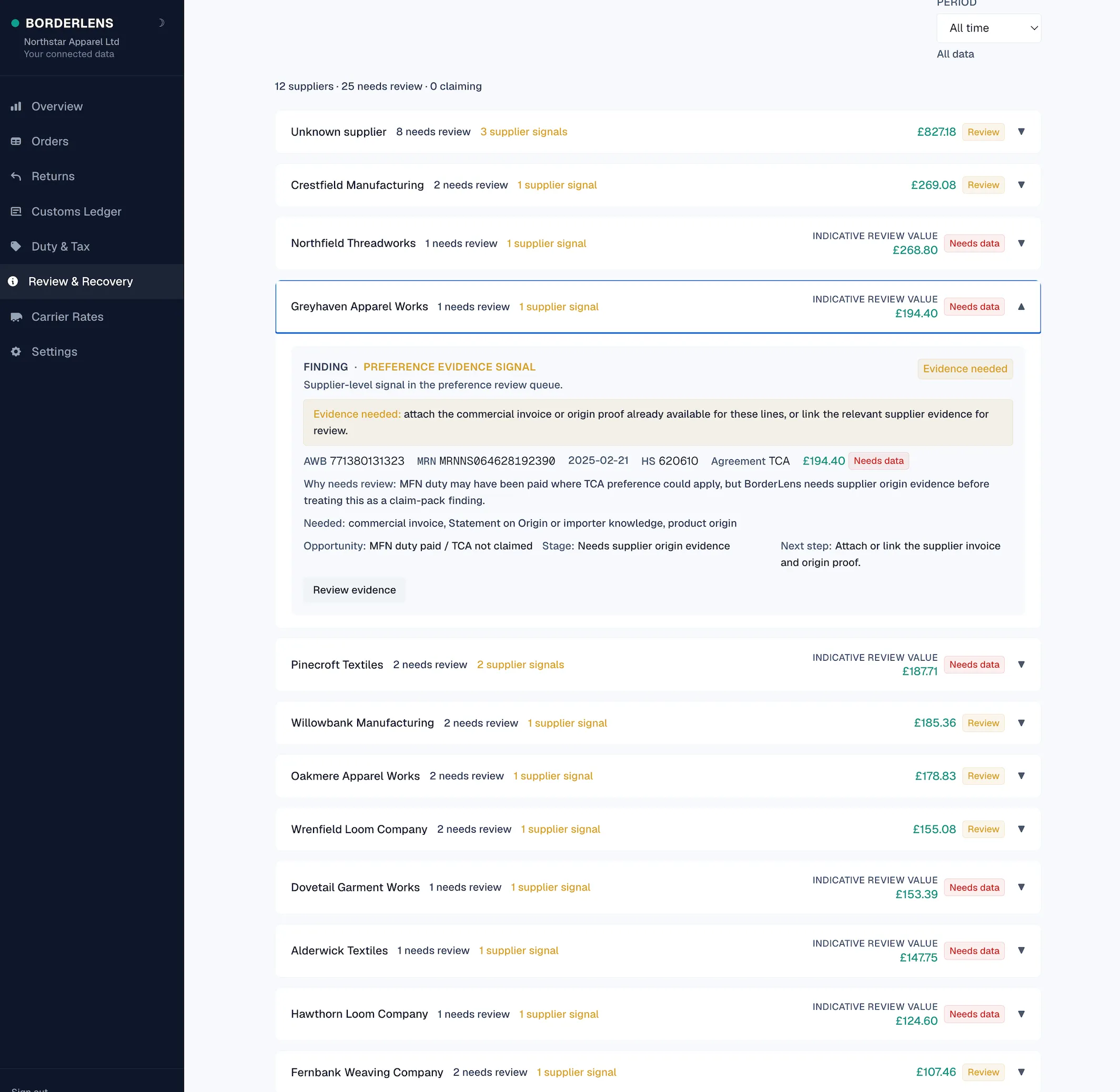The height and width of the screenshot is (1092, 1120).
Task: Open Duty & Tax page
Action: [x=92, y=247]
